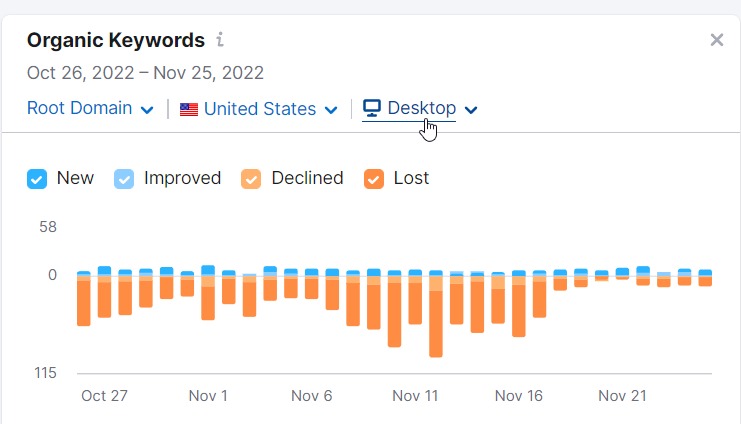
Task: Disable the Declined series checkbox
Action: (251, 179)
